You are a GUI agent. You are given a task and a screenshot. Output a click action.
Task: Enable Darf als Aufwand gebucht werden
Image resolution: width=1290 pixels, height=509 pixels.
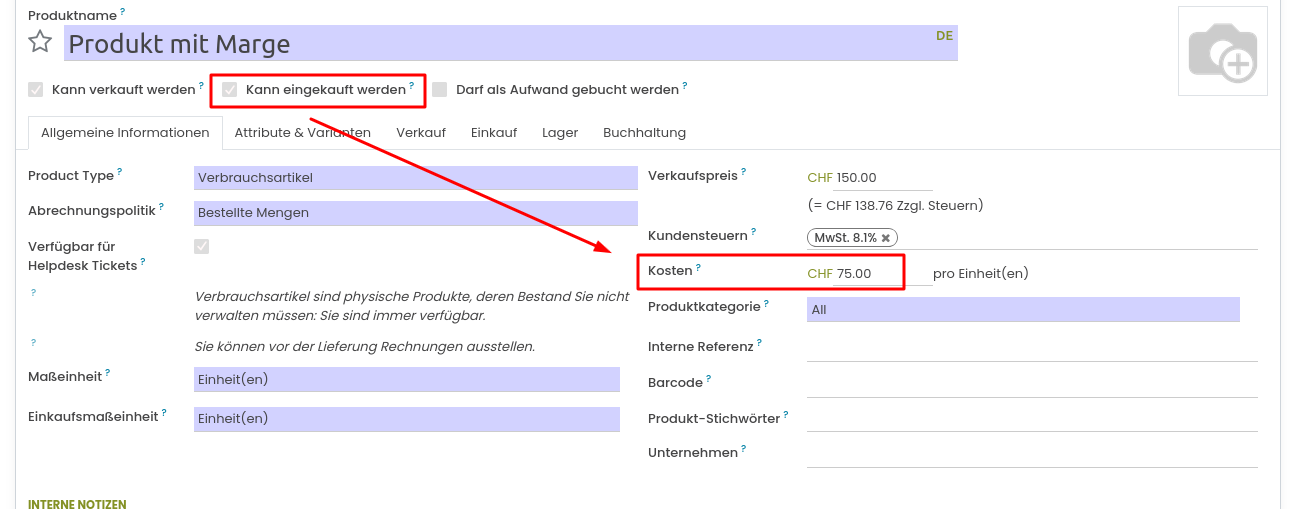(x=439, y=90)
